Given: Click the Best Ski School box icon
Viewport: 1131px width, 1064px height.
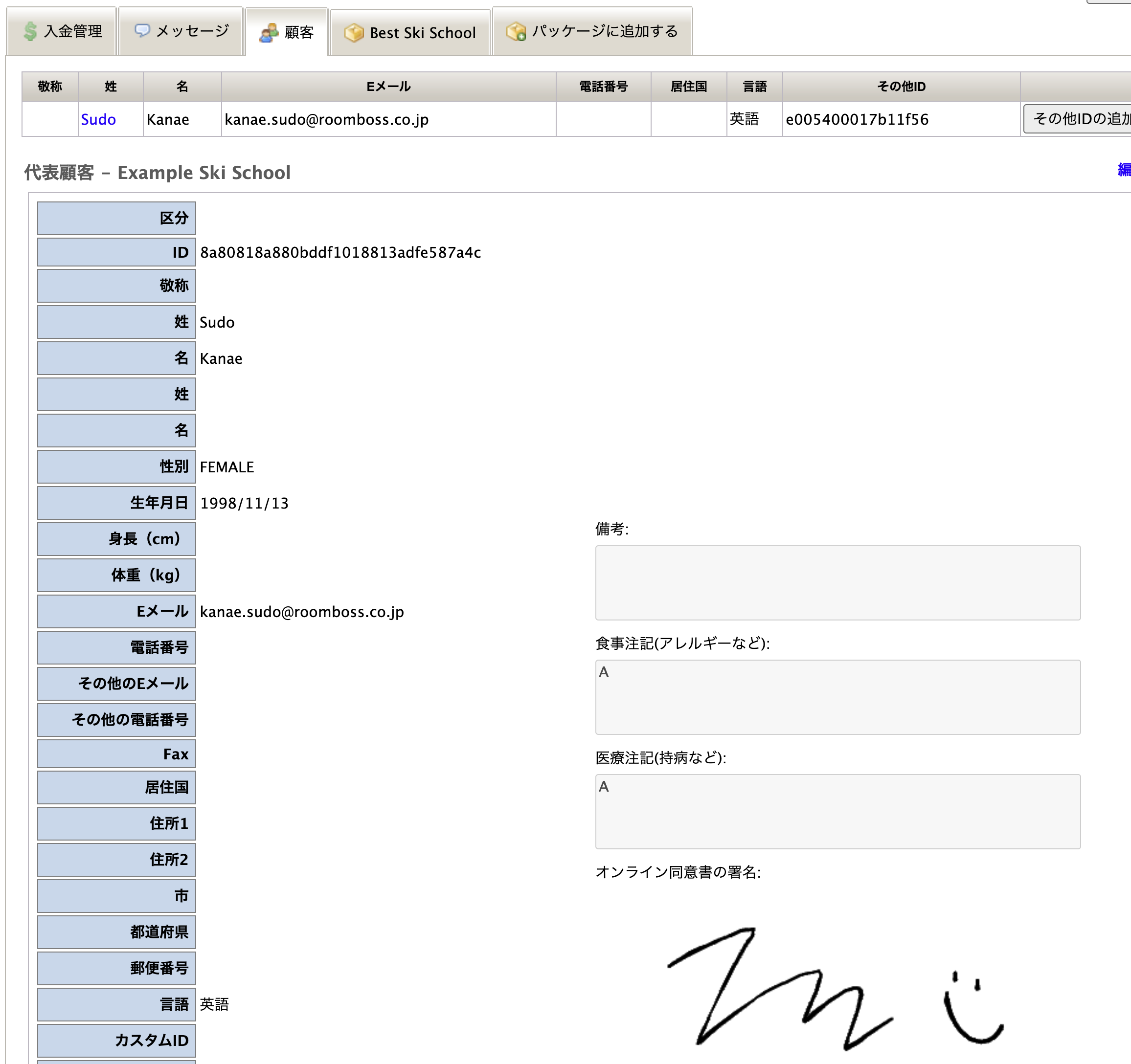Looking at the screenshot, I should [x=354, y=33].
